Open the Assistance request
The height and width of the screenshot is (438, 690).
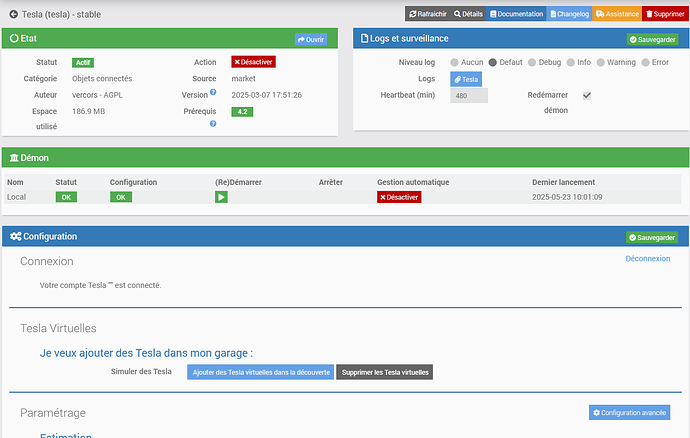617,14
